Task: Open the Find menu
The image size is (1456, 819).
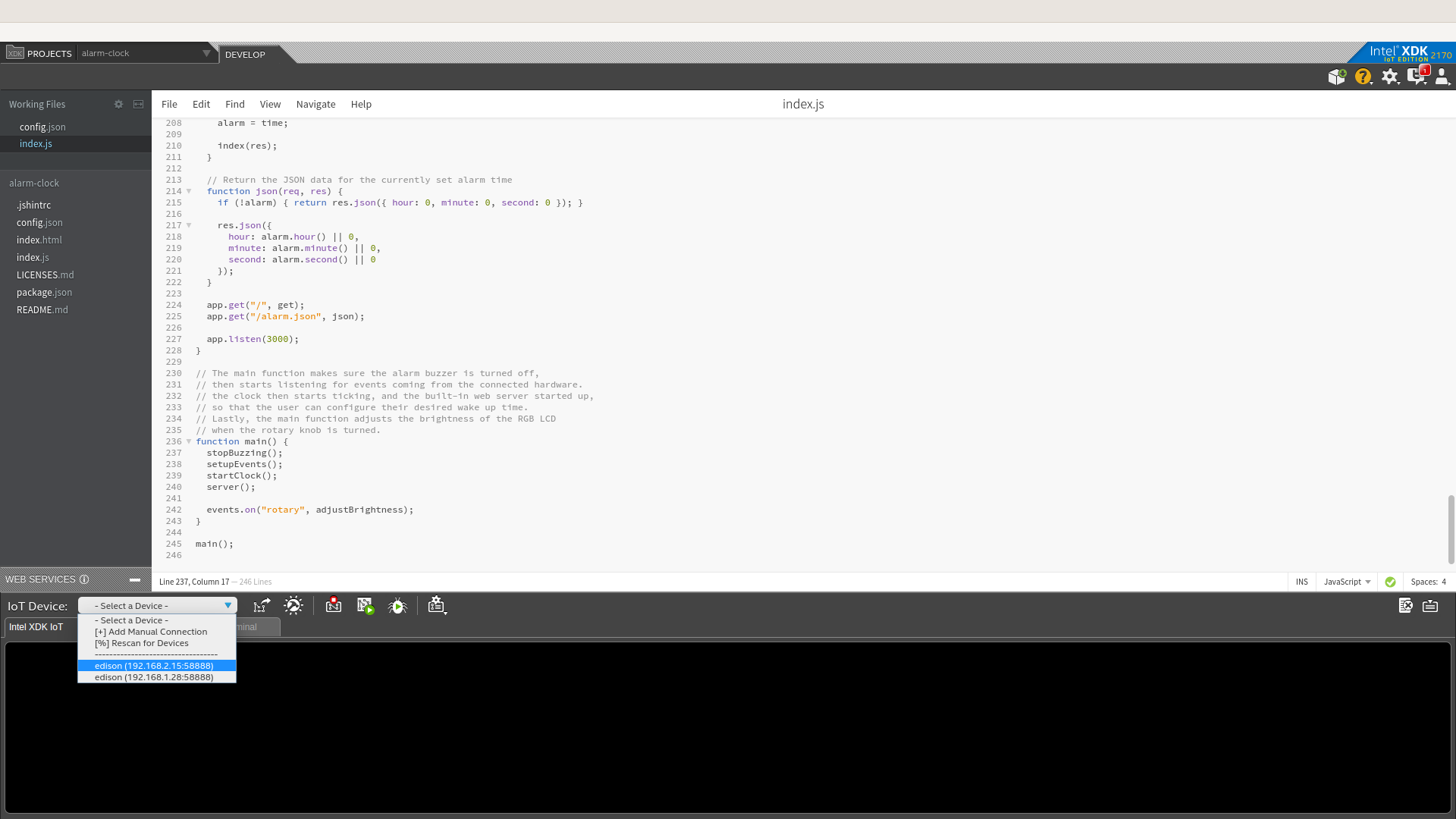Action: click(x=235, y=104)
